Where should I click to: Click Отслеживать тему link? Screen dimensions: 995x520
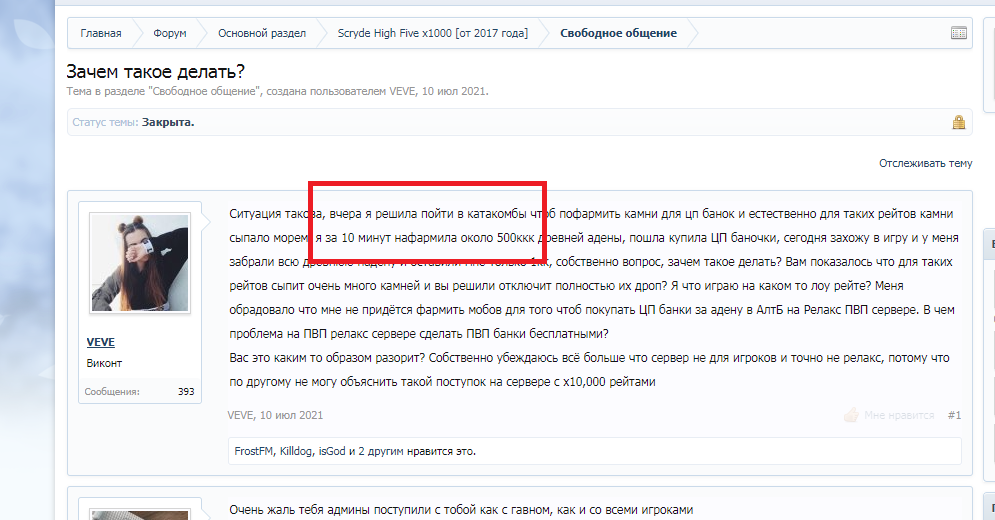(x=925, y=163)
